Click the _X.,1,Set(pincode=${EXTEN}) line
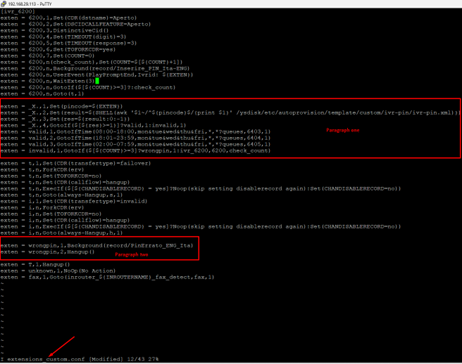The height and width of the screenshot is (364, 462). [x=62, y=106]
